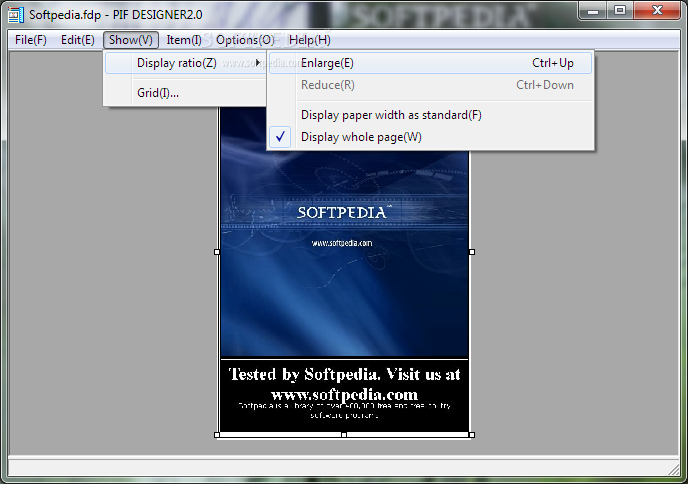The height and width of the screenshot is (484, 688).
Task: Select Display paper width as standard(F)
Action: tap(430, 115)
